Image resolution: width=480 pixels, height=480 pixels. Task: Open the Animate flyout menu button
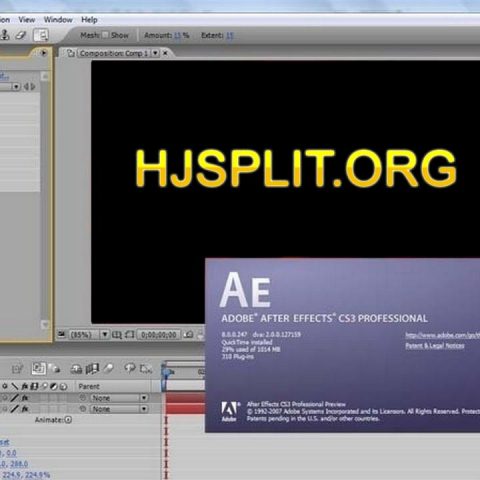click(68, 420)
